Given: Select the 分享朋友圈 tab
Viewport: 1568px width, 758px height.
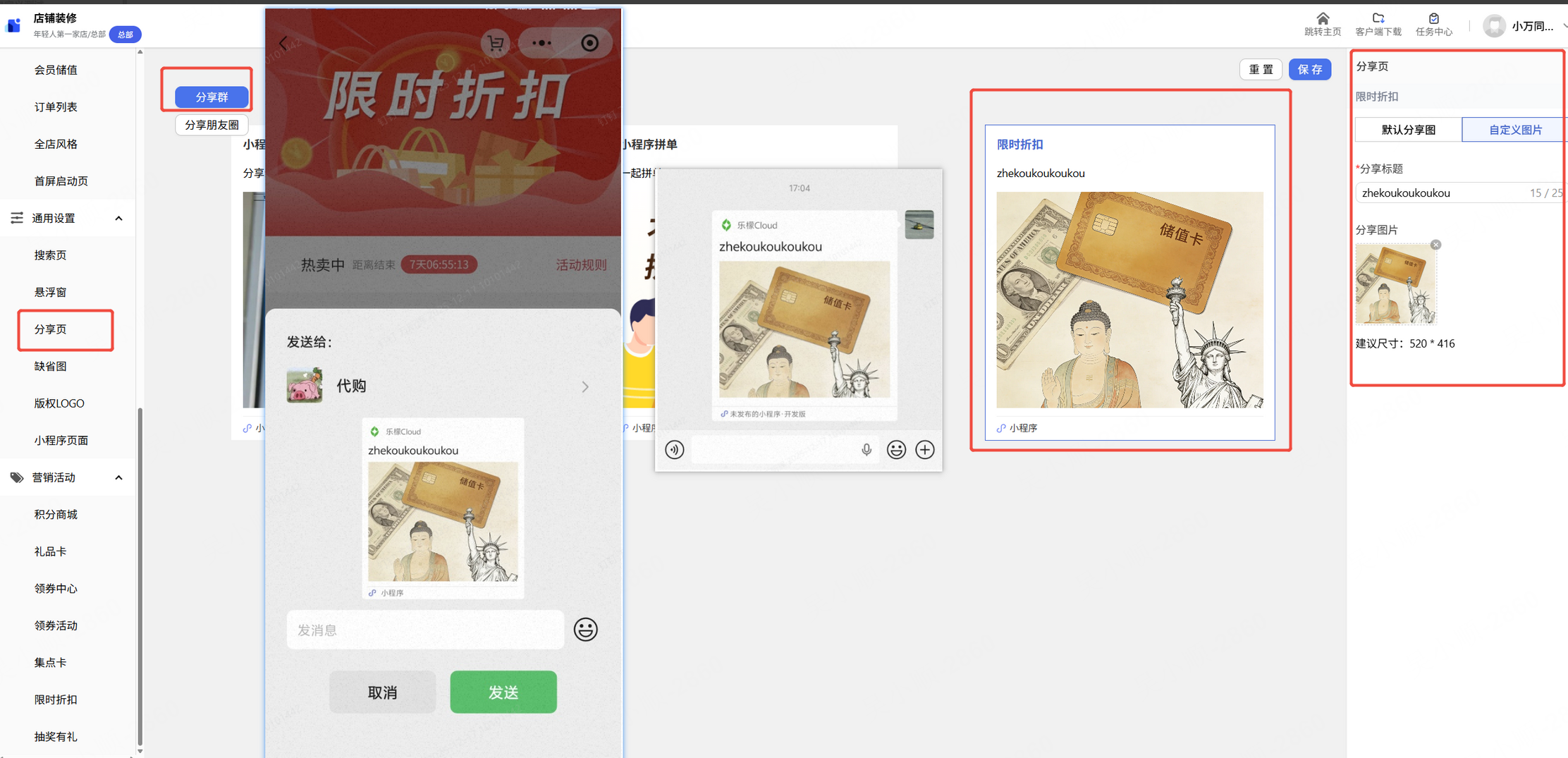Looking at the screenshot, I should click(212, 125).
